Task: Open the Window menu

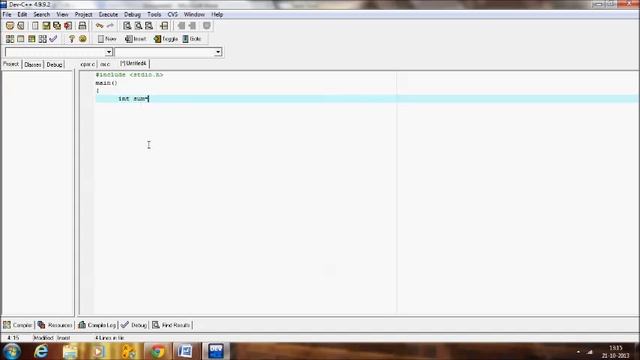Action: [194, 14]
